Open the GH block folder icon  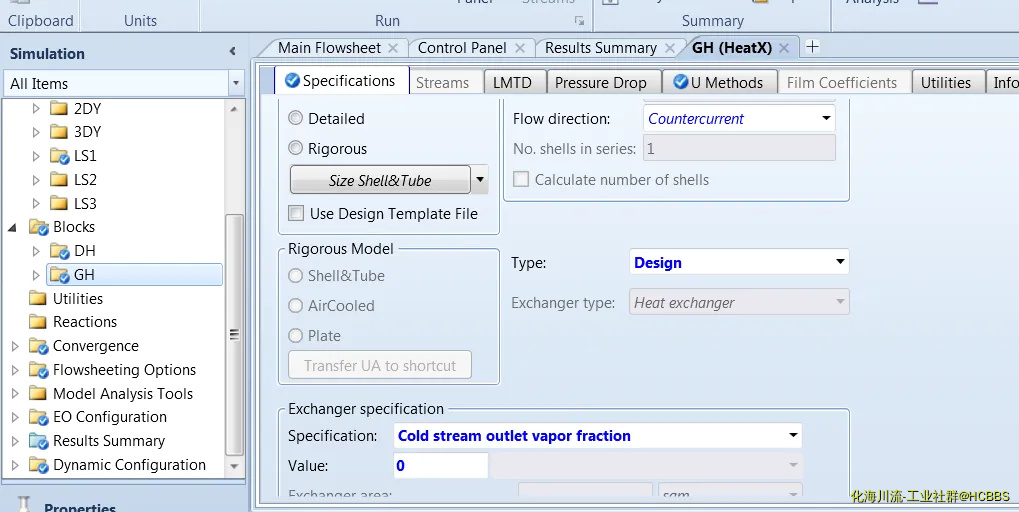click(x=60, y=275)
